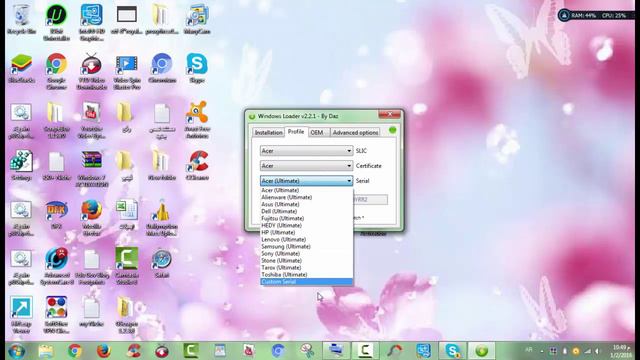Launch Chromium from the desktop
Screen dimensions: 640x360
[162, 68]
